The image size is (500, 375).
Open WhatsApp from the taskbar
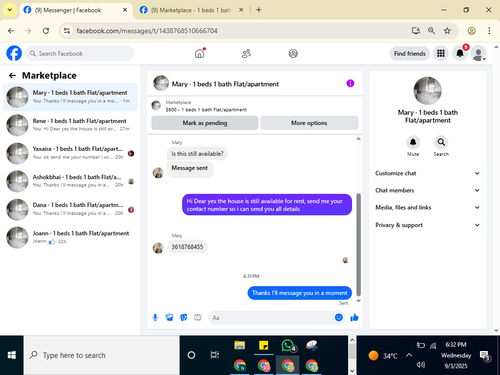288,346
